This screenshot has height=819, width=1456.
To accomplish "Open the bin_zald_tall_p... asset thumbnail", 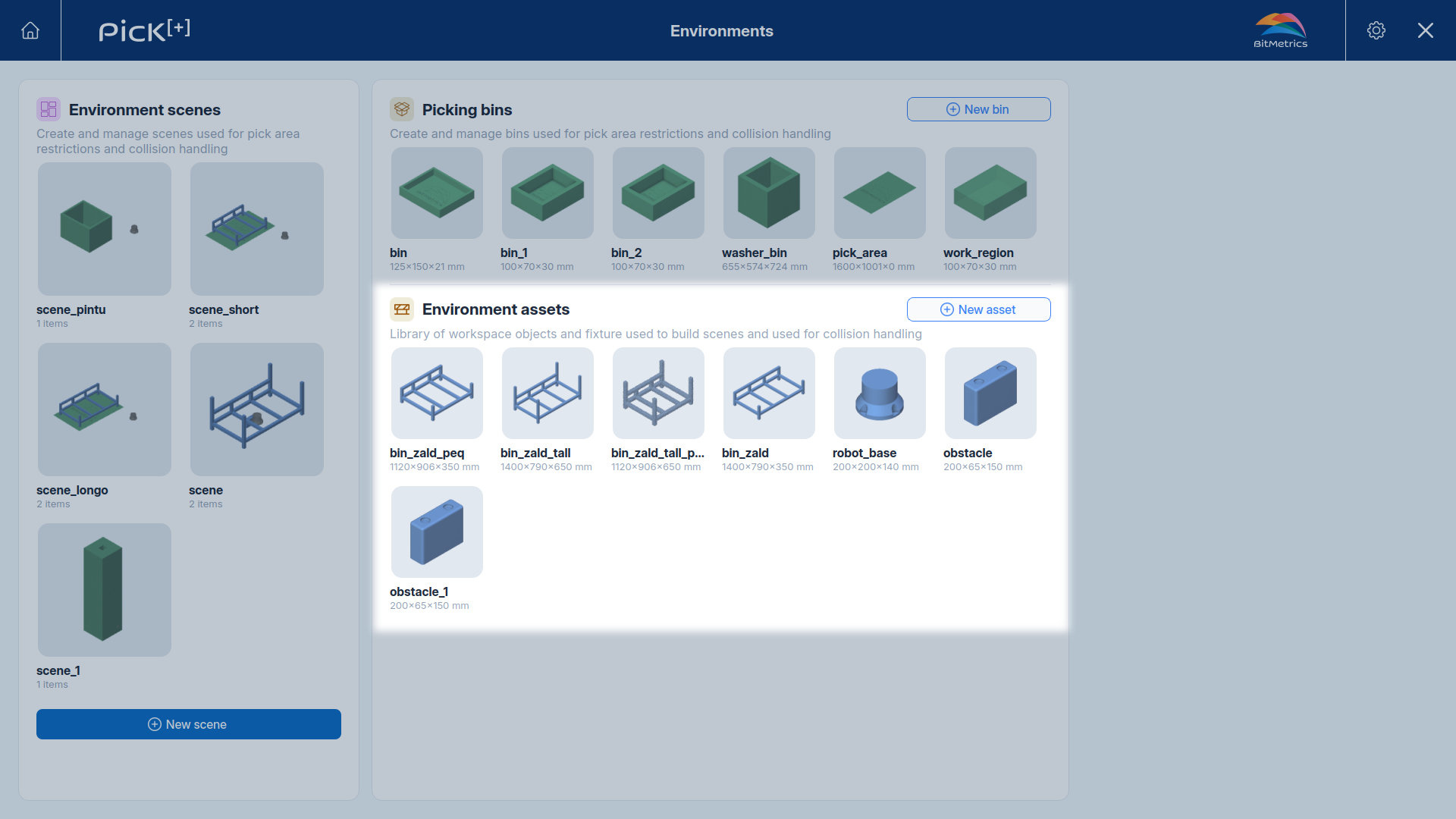I will click(658, 393).
